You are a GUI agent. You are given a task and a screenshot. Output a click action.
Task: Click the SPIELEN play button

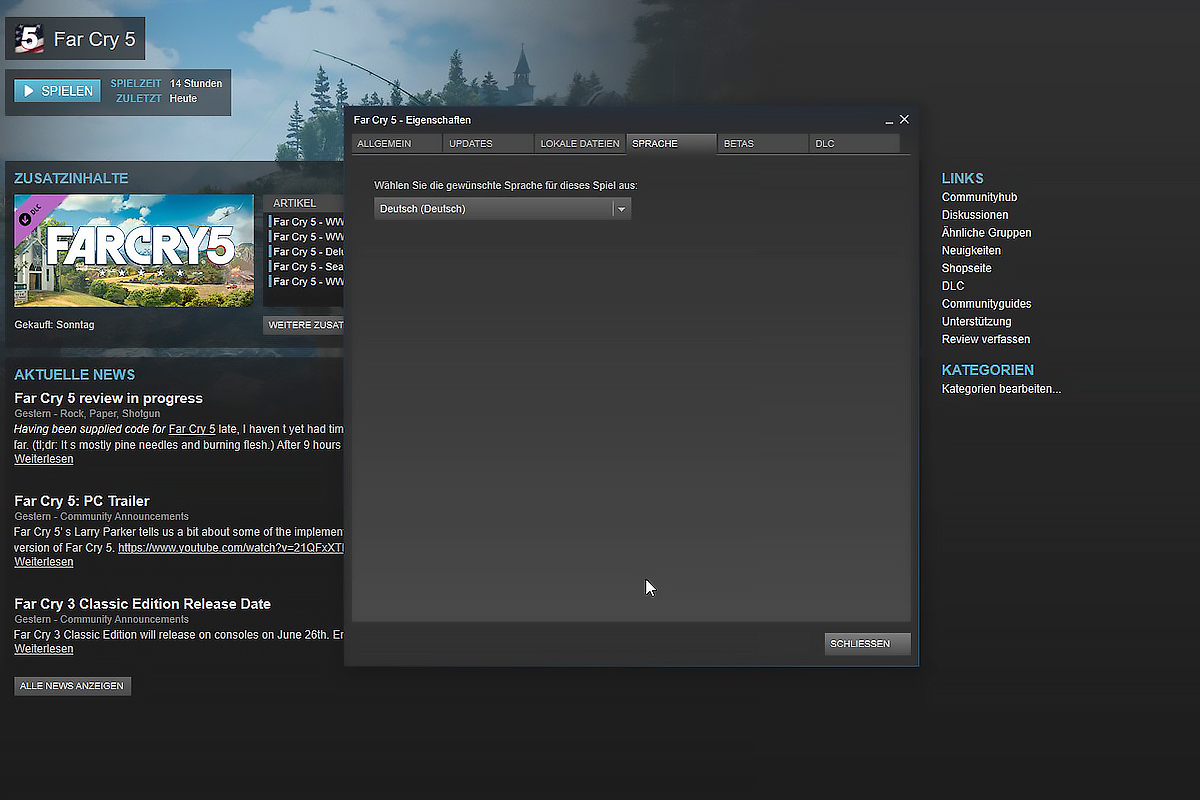(58, 91)
